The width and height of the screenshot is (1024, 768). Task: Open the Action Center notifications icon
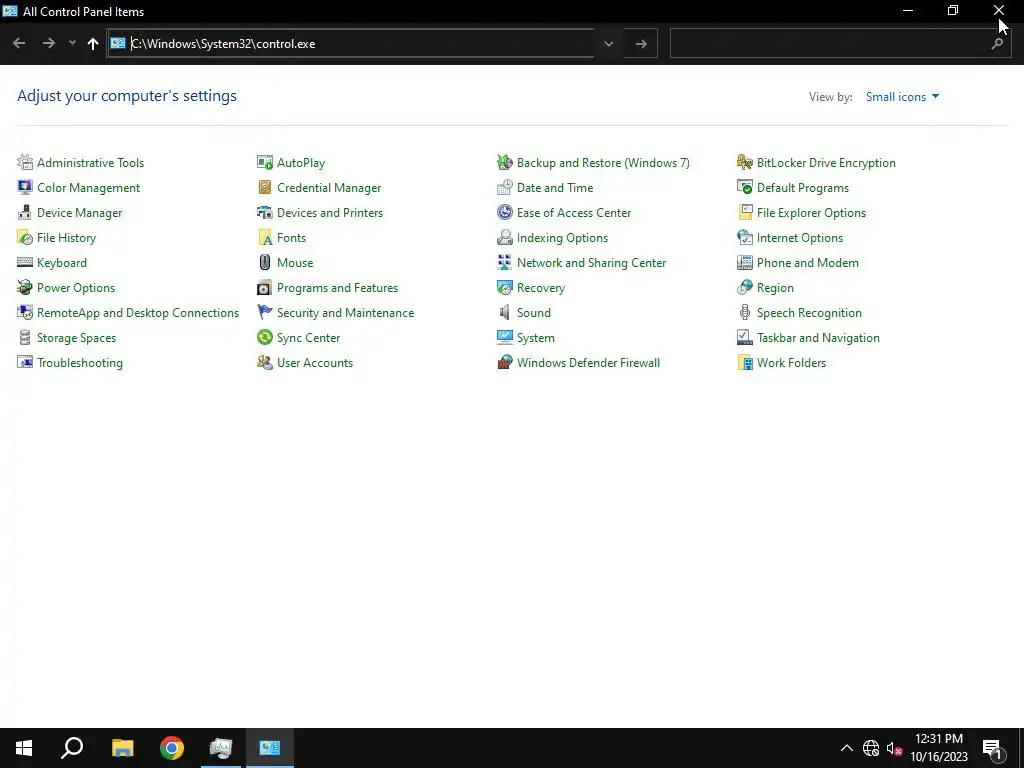(x=993, y=749)
